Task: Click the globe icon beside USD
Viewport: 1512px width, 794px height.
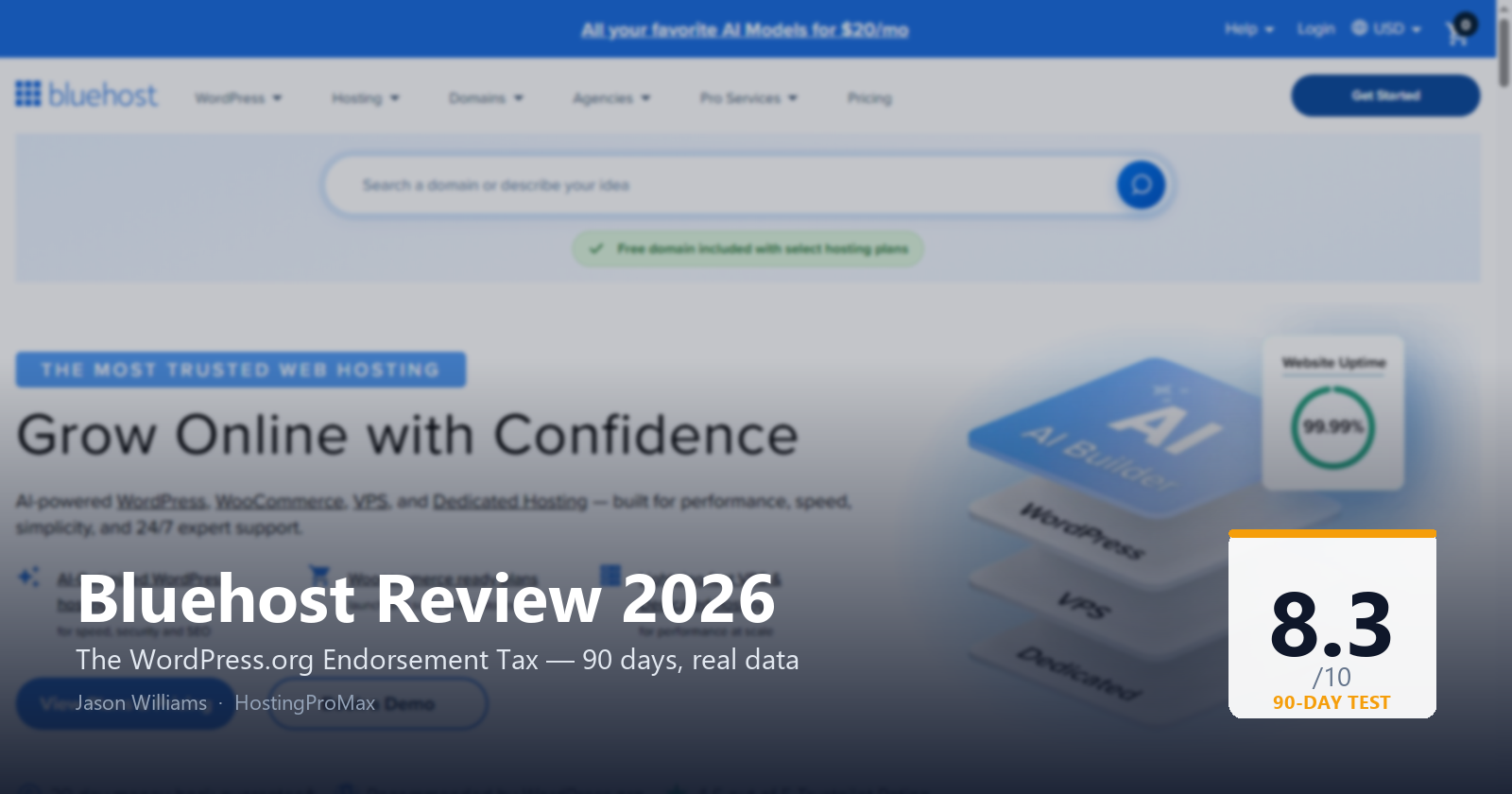Action: pyautogui.click(x=1359, y=28)
